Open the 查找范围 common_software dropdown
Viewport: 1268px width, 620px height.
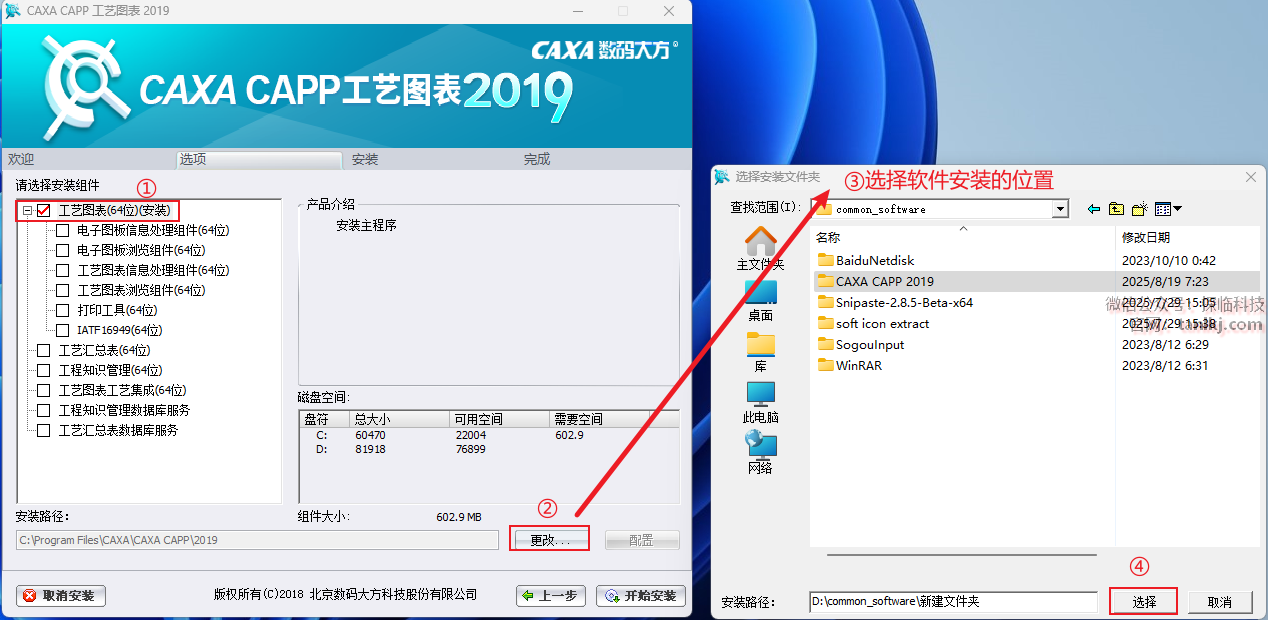coord(1060,209)
